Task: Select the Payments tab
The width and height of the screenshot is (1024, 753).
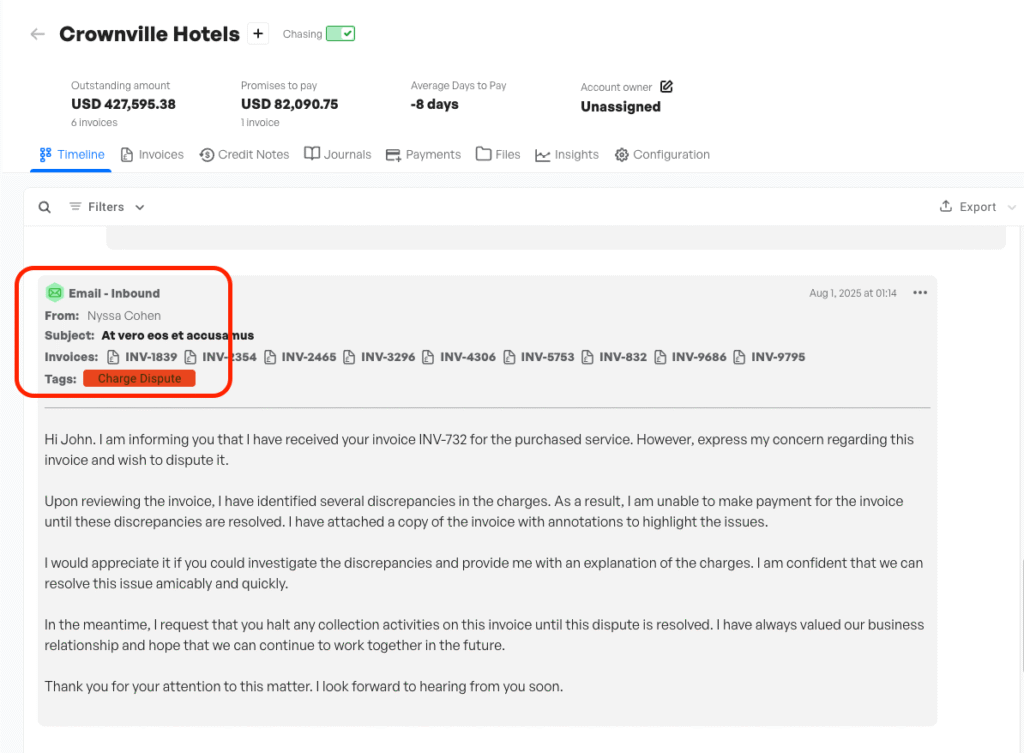Action: point(423,155)
